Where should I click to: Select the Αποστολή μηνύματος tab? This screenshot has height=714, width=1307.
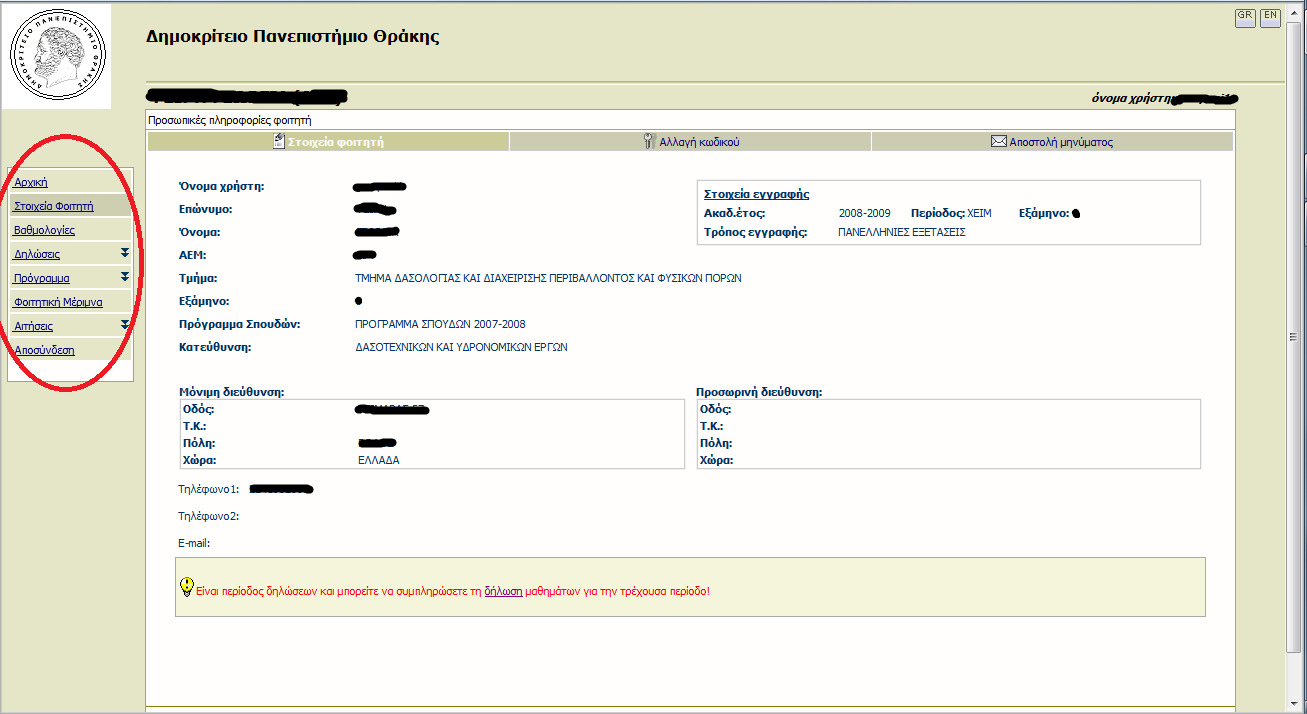tap(1052, 142)
